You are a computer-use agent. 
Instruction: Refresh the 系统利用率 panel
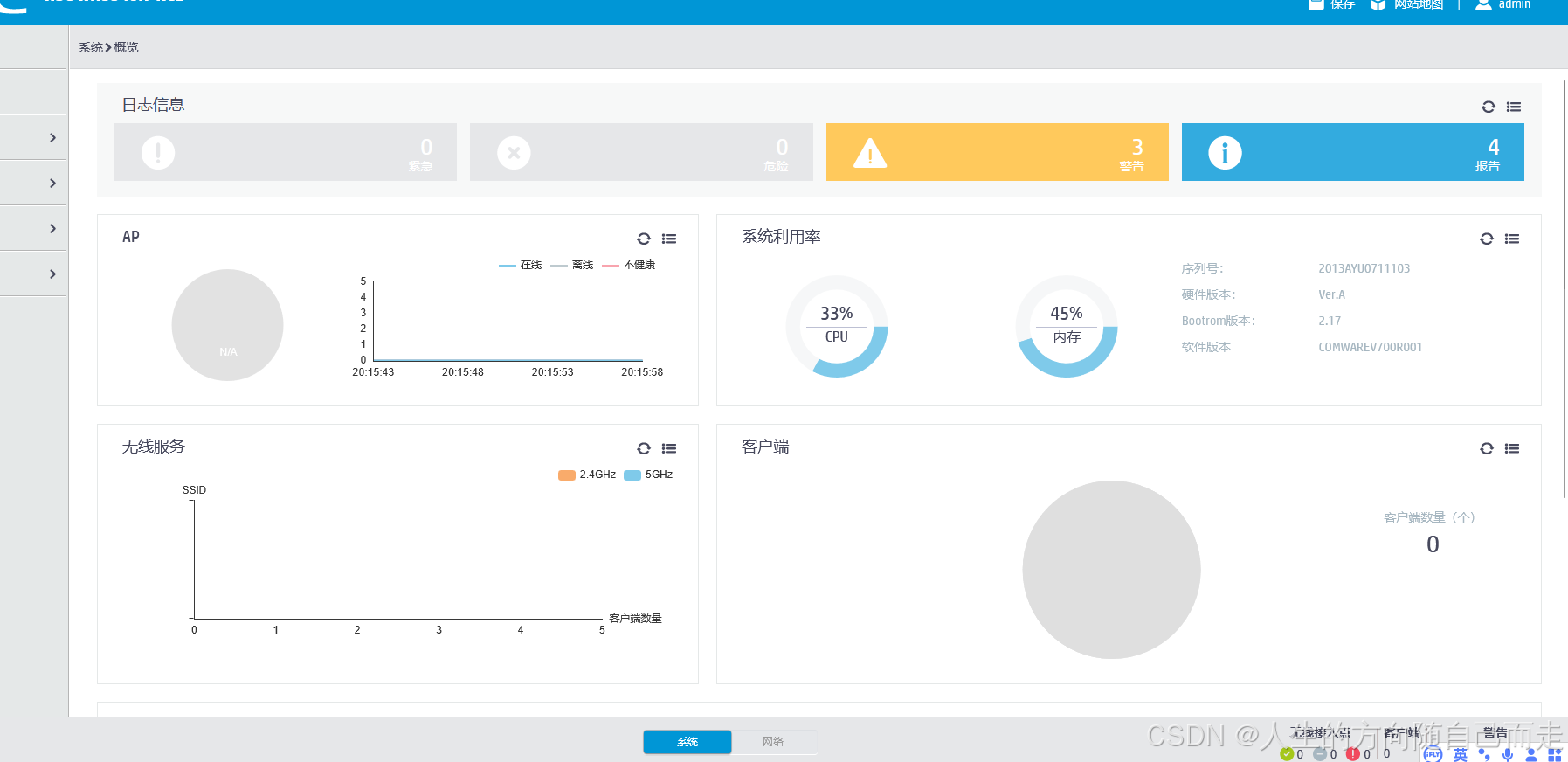pos(1487,239)
